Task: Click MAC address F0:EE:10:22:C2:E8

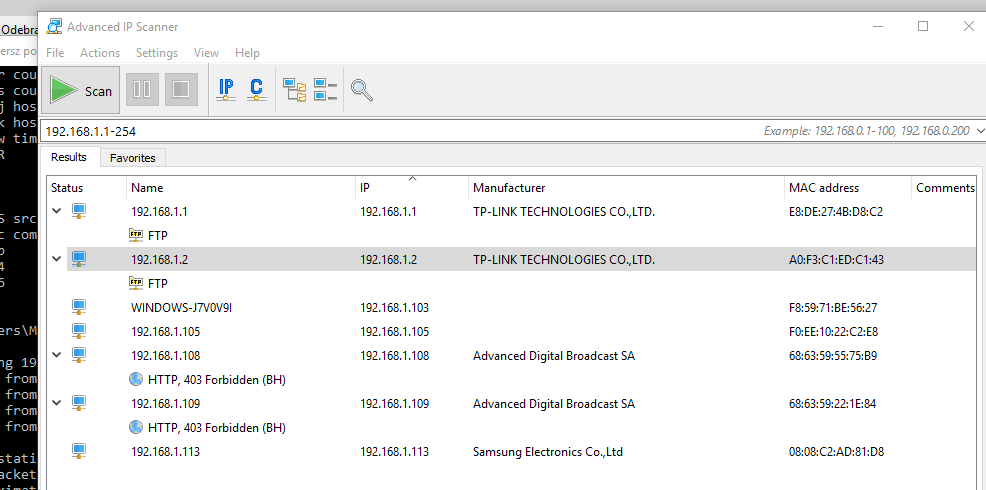Action: [x=834, y=331]
